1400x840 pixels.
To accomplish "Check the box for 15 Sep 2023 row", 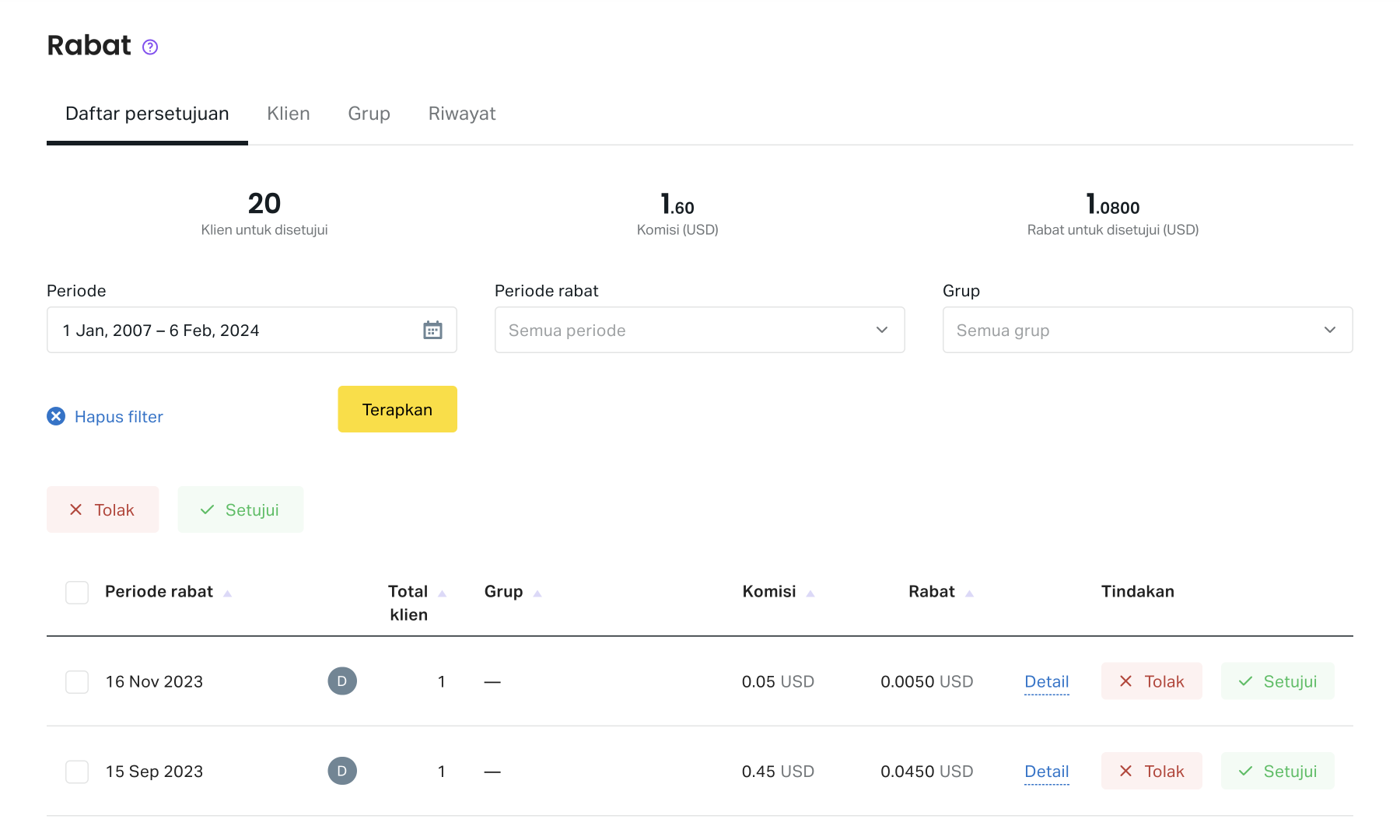I will point(77,772).
